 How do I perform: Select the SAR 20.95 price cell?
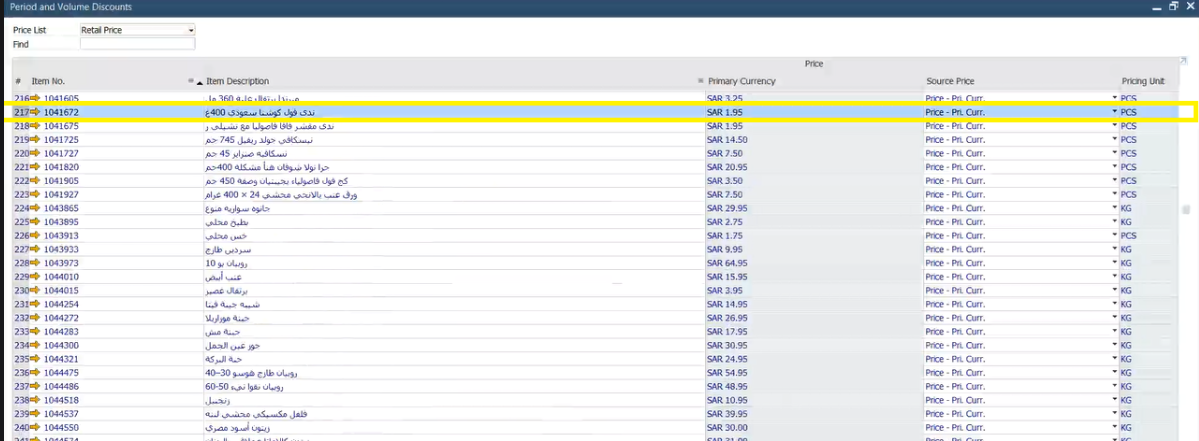814,167
